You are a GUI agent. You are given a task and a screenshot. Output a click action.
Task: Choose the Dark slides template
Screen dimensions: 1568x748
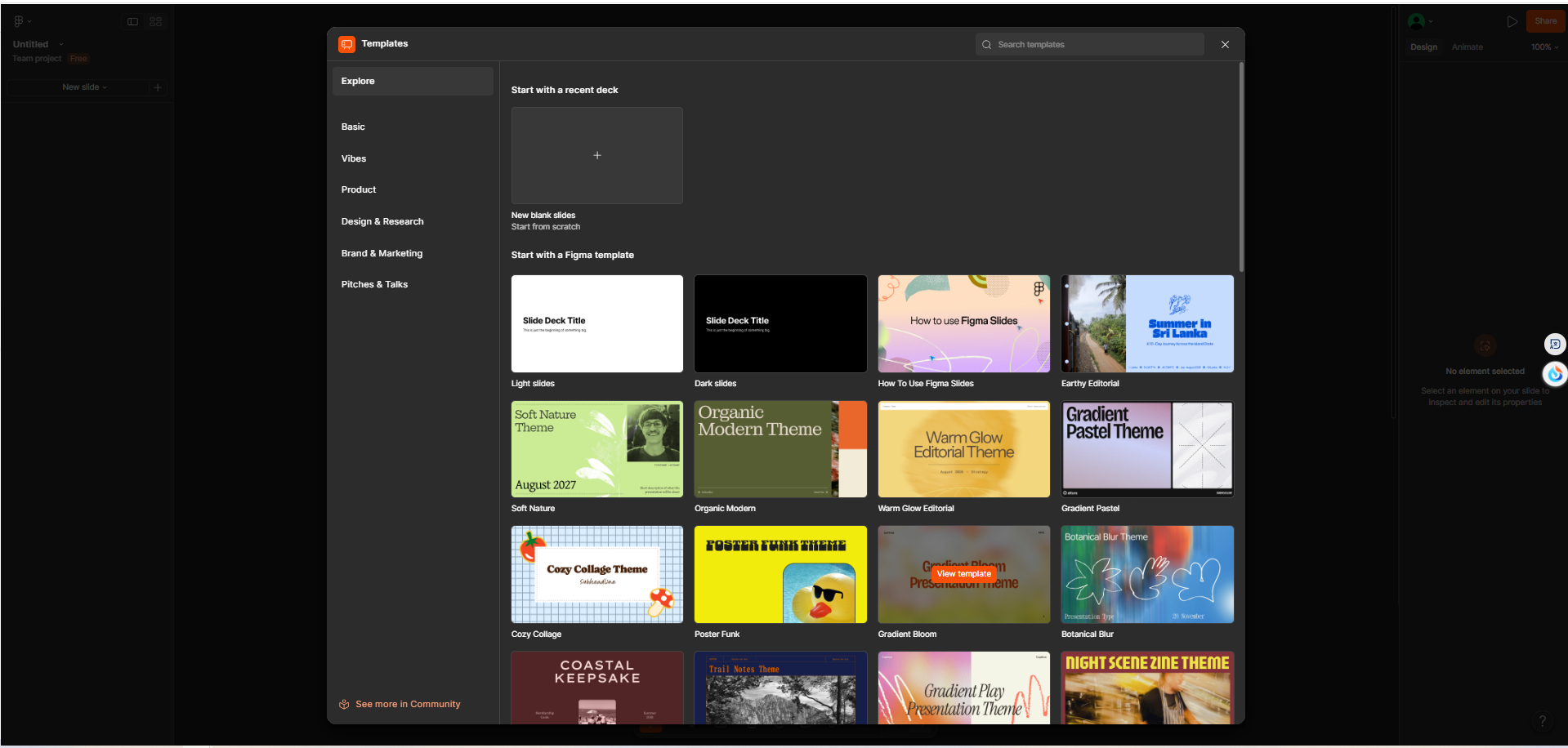(x=780, y=323)
